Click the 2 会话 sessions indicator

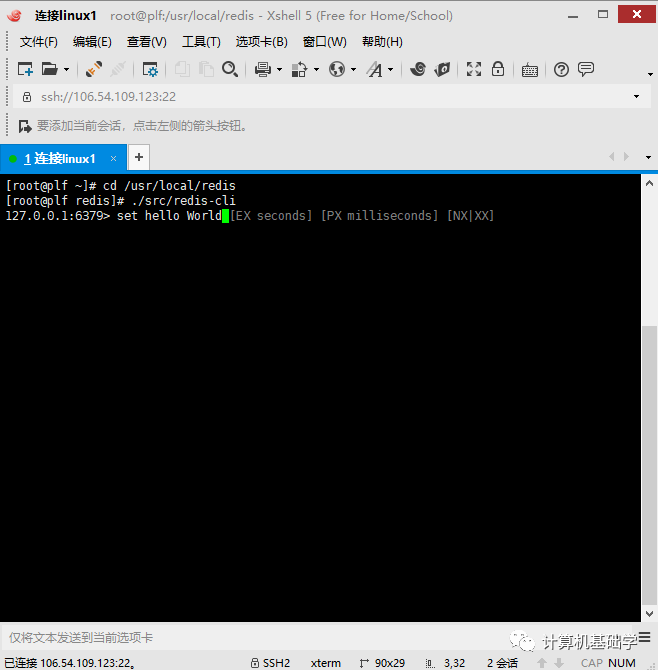(502, 663)
